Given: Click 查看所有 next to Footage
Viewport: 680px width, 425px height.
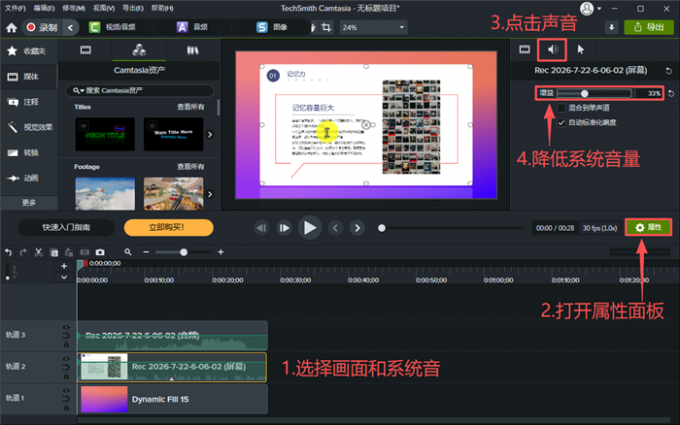Looking at the screenshot, I should point(190,167).
